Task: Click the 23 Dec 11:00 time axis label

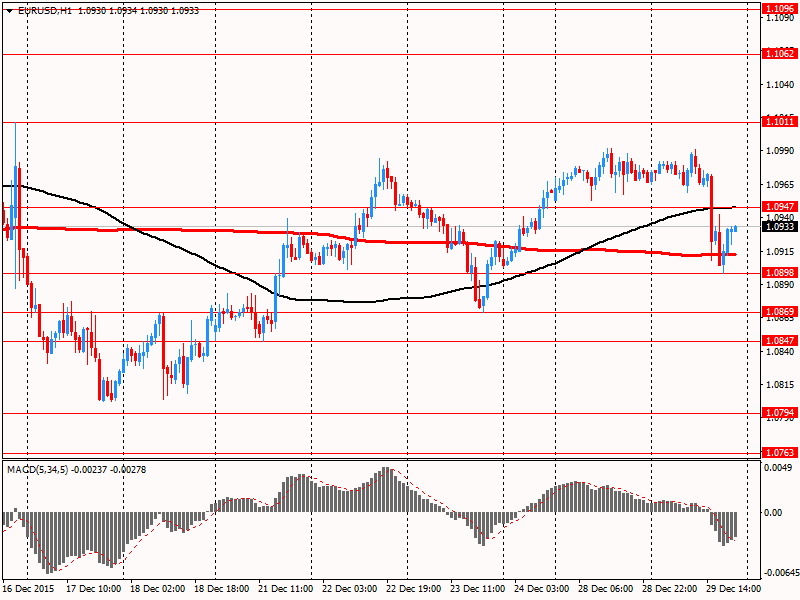Action: pyautogui.click(x=478, y=588)
